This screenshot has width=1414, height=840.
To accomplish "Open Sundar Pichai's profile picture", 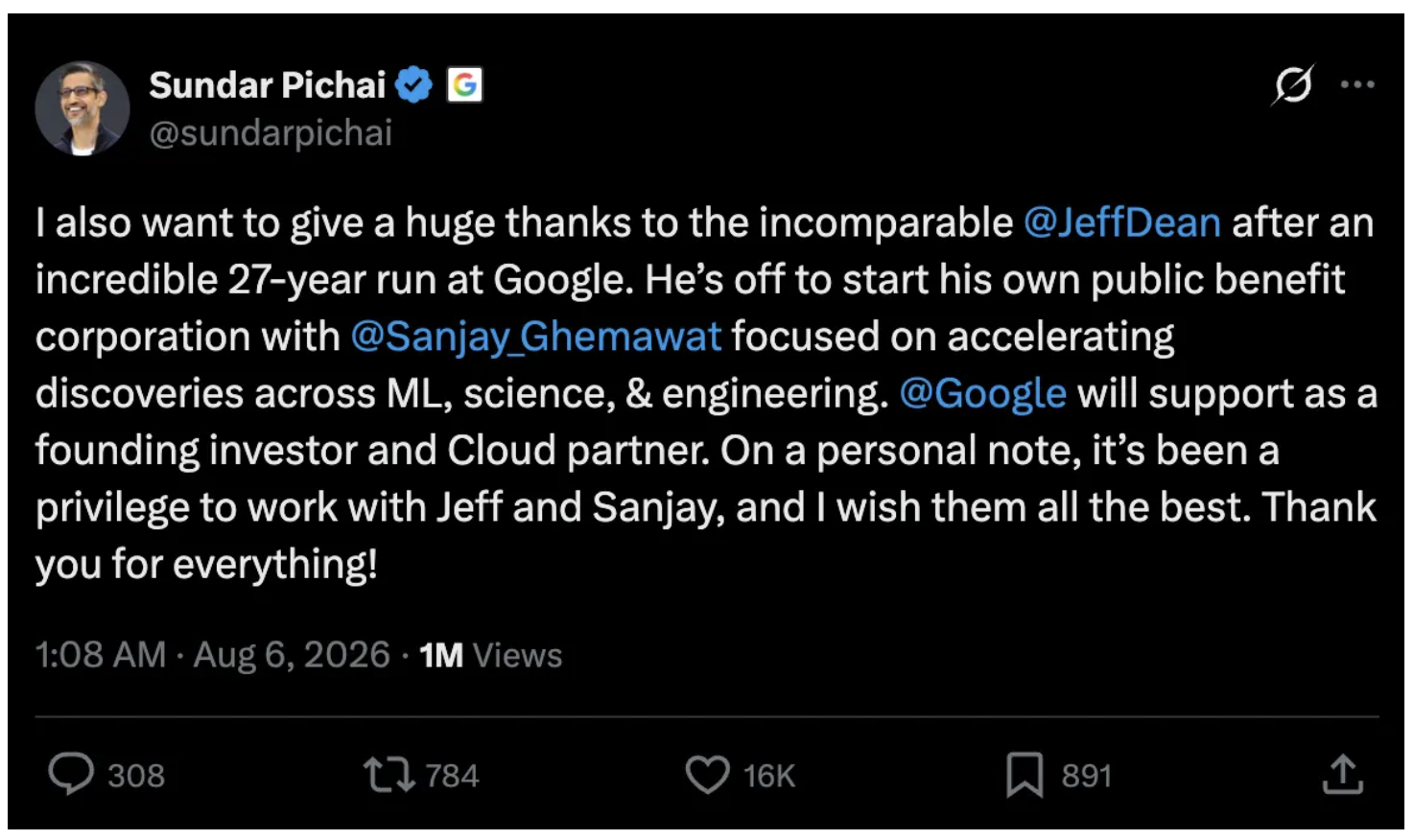I will pyautogui.click(x=82, y=108).
